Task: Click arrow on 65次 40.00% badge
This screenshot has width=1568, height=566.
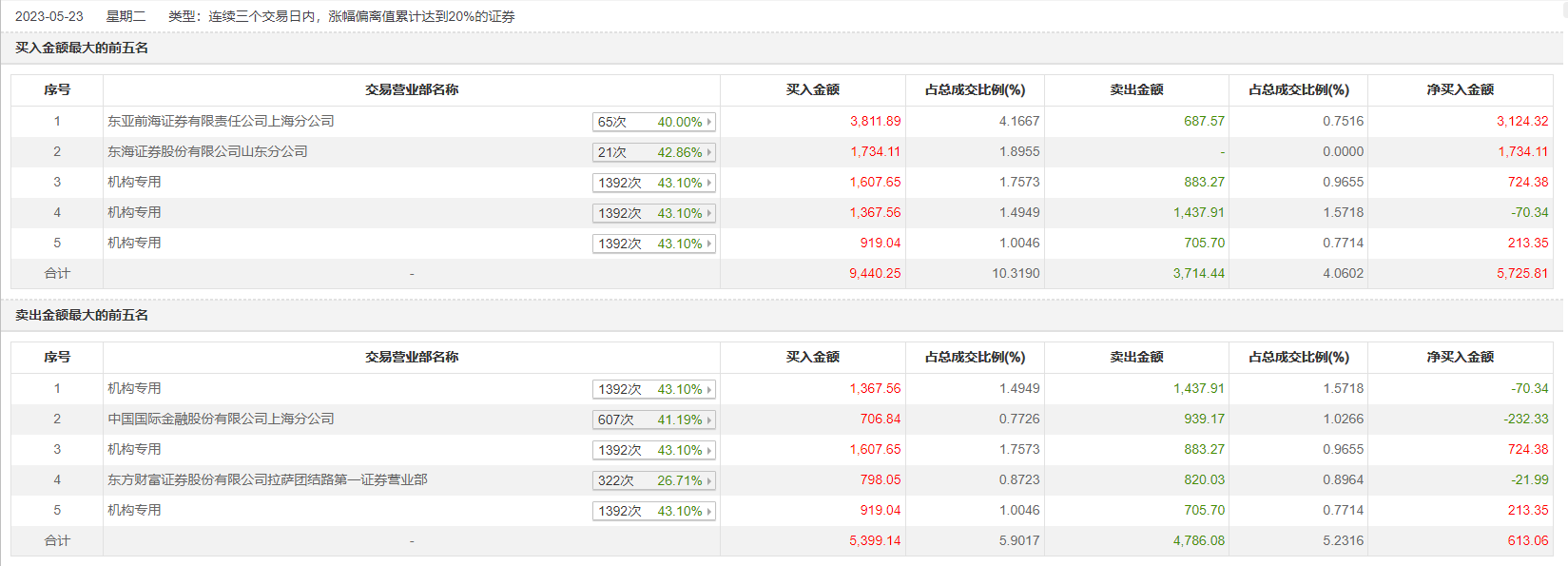Action: coord(709,122)
